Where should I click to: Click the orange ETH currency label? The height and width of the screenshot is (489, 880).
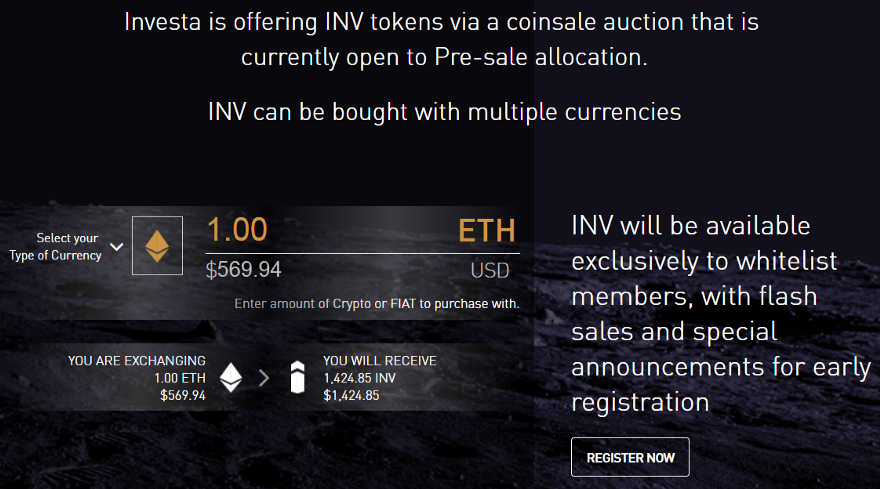tap(487, 231)
